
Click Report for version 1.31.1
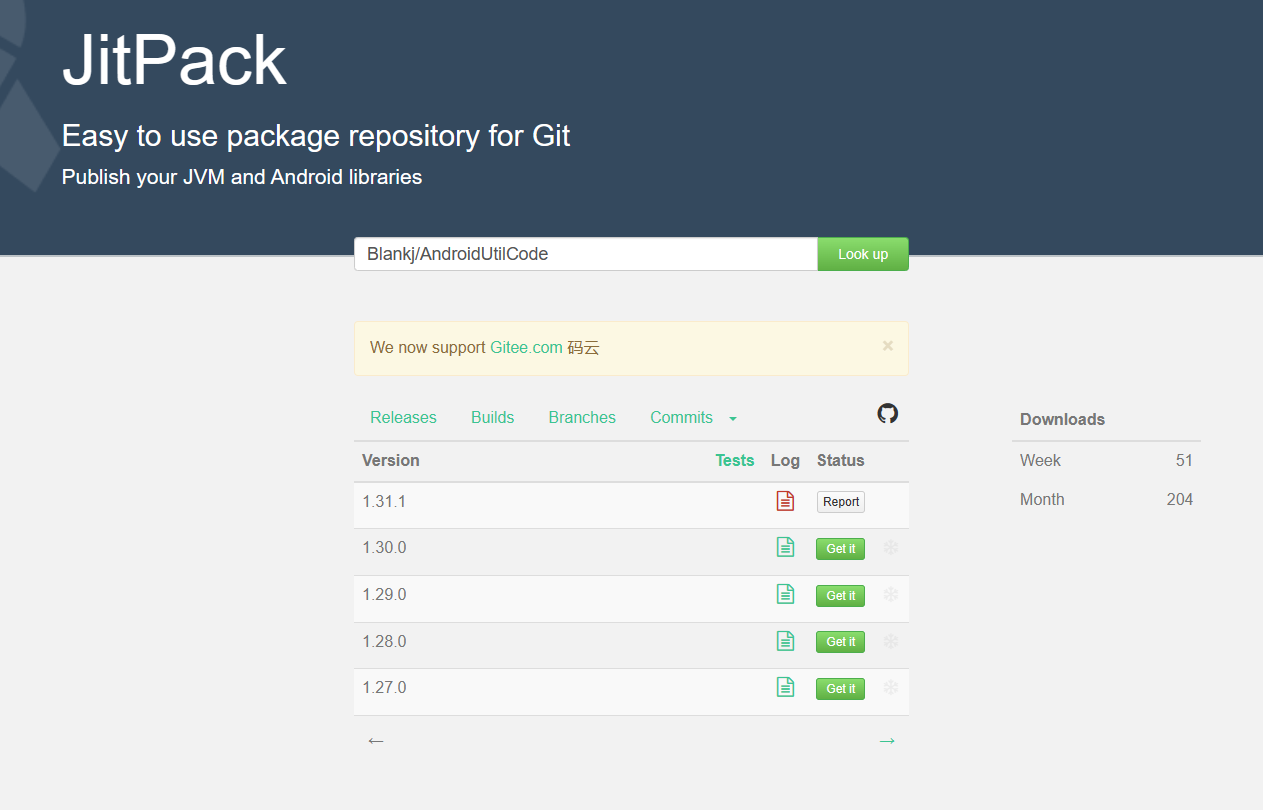coord(841,502)
